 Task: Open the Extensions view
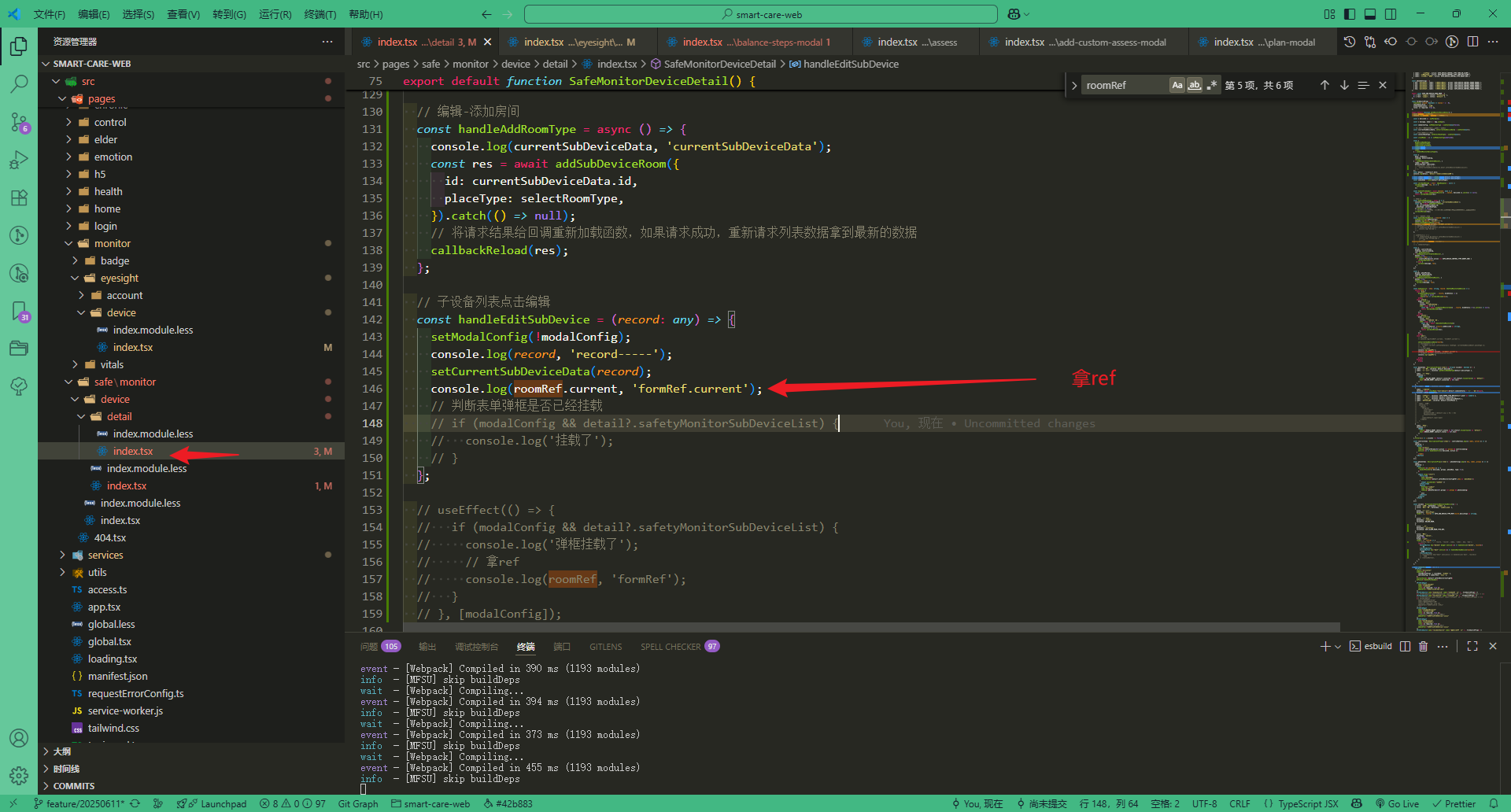click(19, 197)
